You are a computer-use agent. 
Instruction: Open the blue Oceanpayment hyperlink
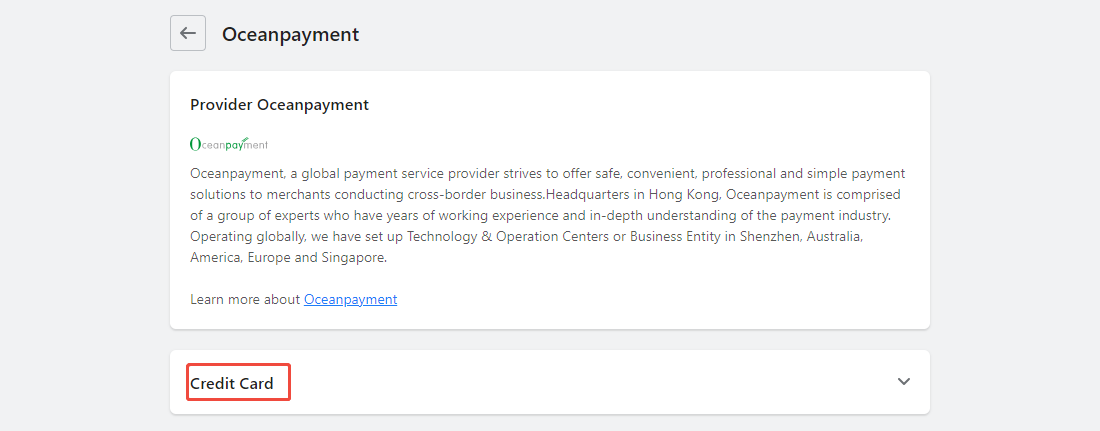pos(350,300)
